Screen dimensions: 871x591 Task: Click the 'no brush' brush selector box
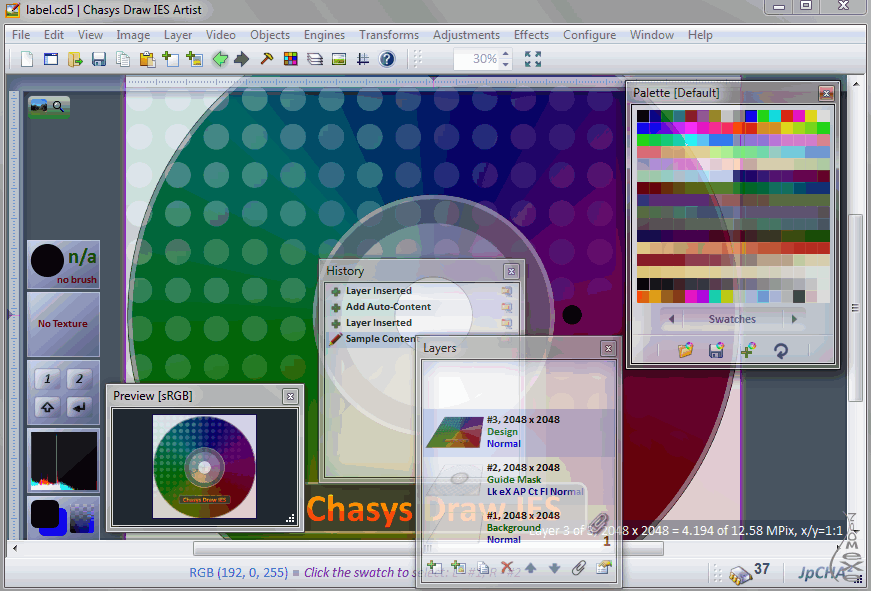(x=63, y=264)
